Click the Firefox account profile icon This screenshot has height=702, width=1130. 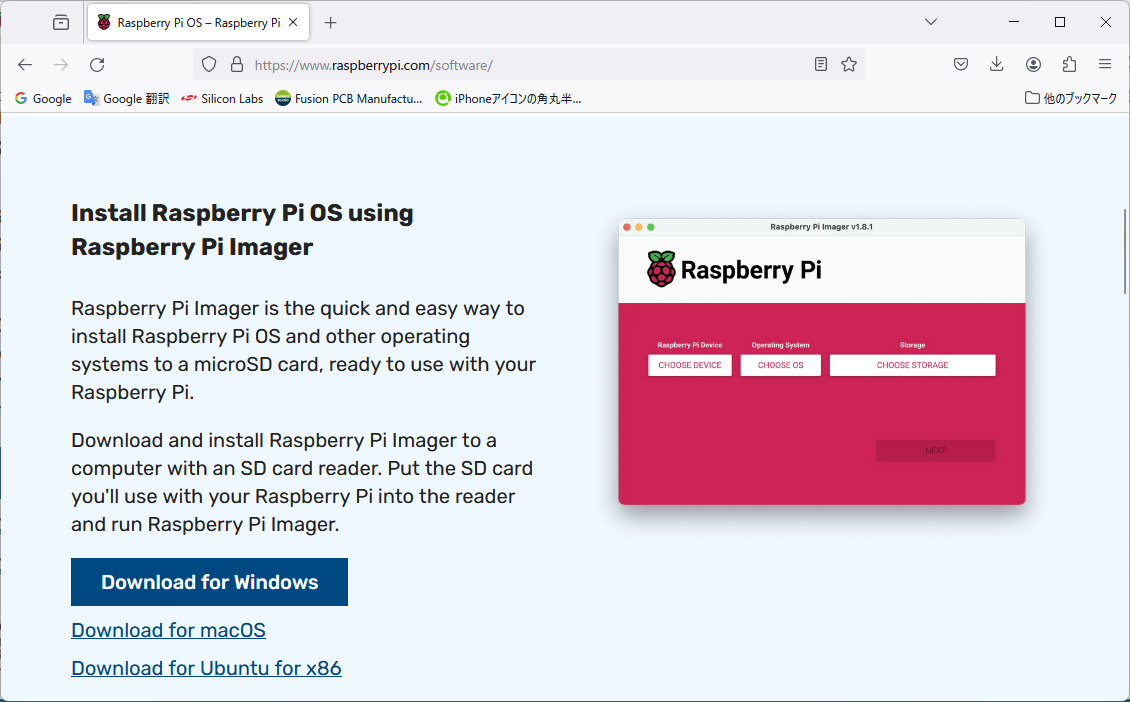pyautogui.click(x=1032, y=64)
